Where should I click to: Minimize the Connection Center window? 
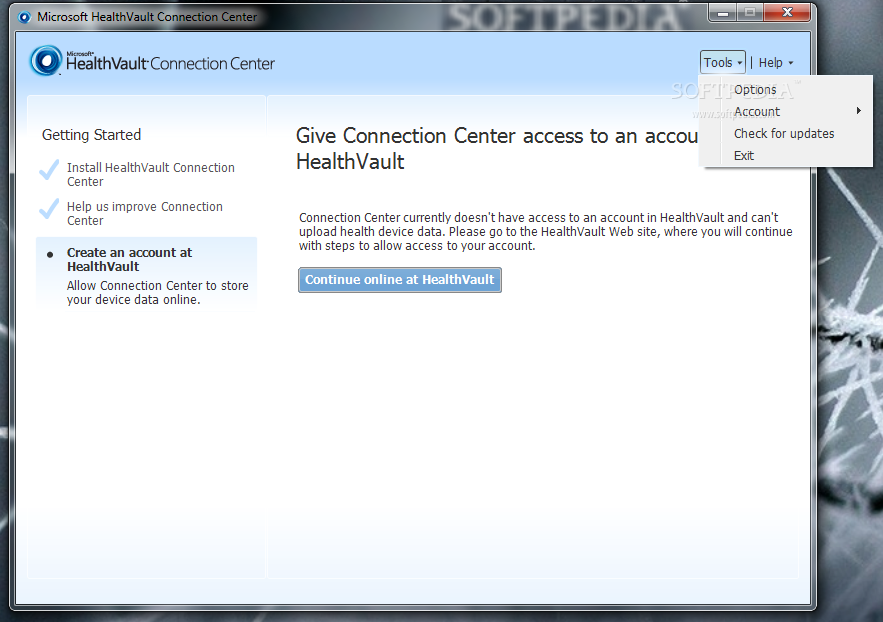723,12
